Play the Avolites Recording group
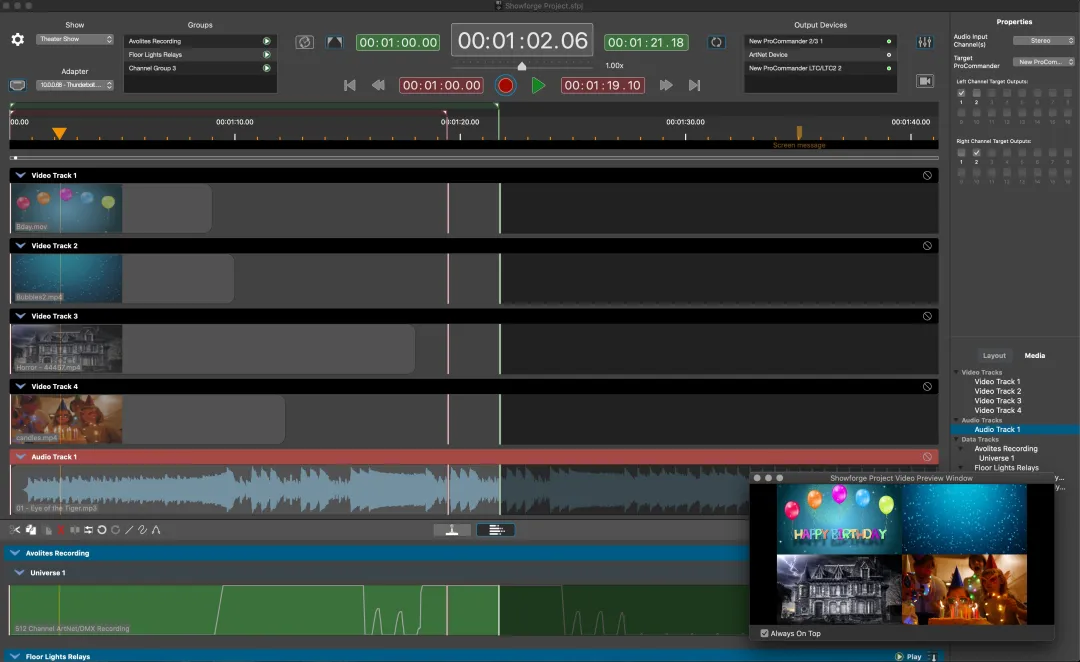This screenshot has height=662, width=1080. tap(267, 41)
